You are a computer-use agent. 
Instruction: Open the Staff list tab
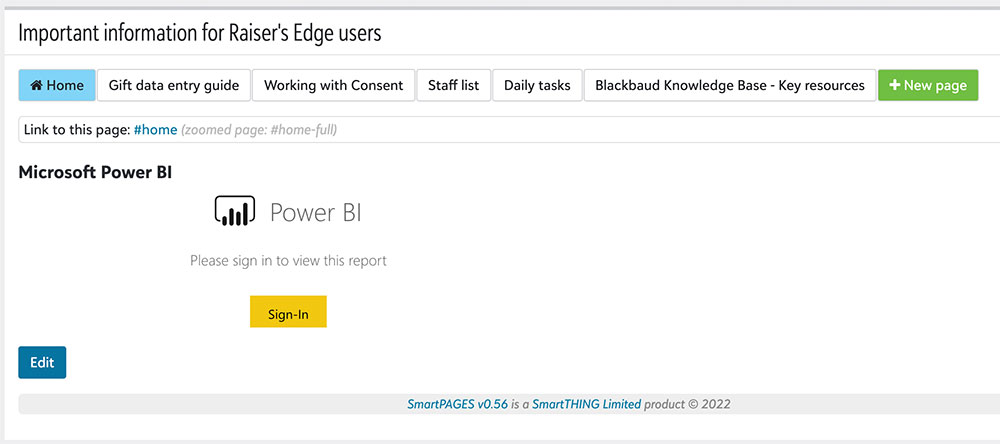pos(453,85)
